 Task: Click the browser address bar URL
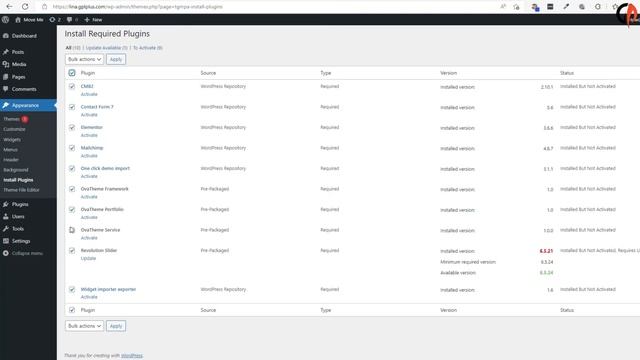coord(138,7)
